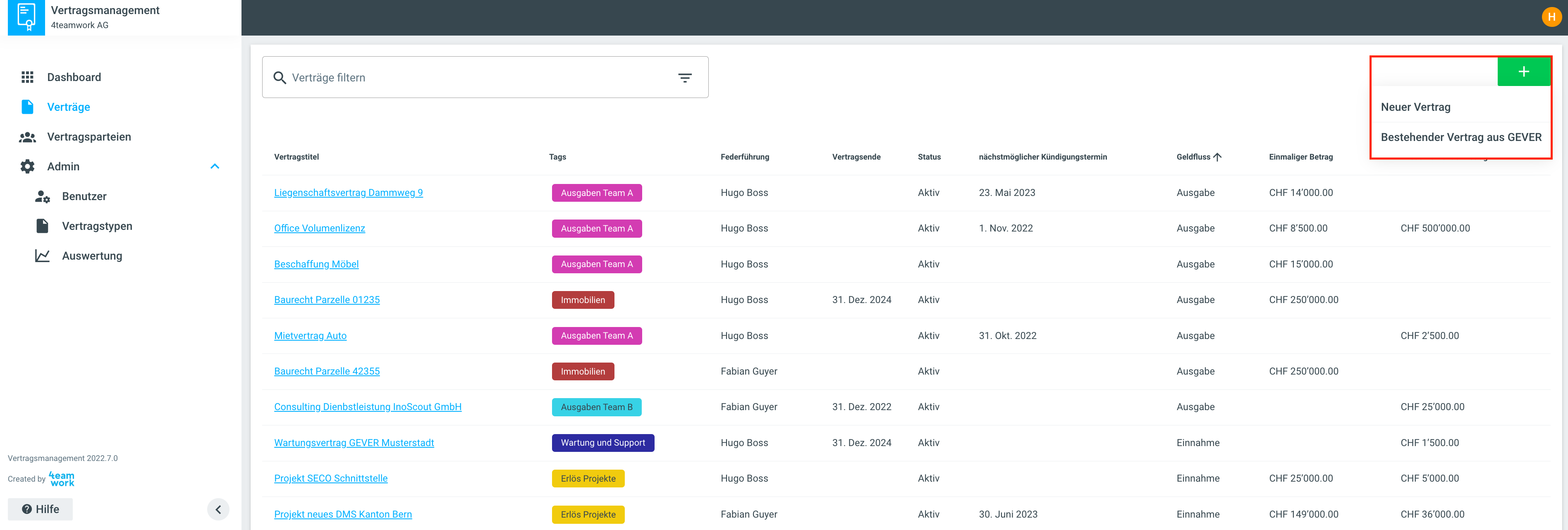Click the Vertragstypen document icon
The height and width of the screenshot is (530, 1568).
(x=42, y=227)
